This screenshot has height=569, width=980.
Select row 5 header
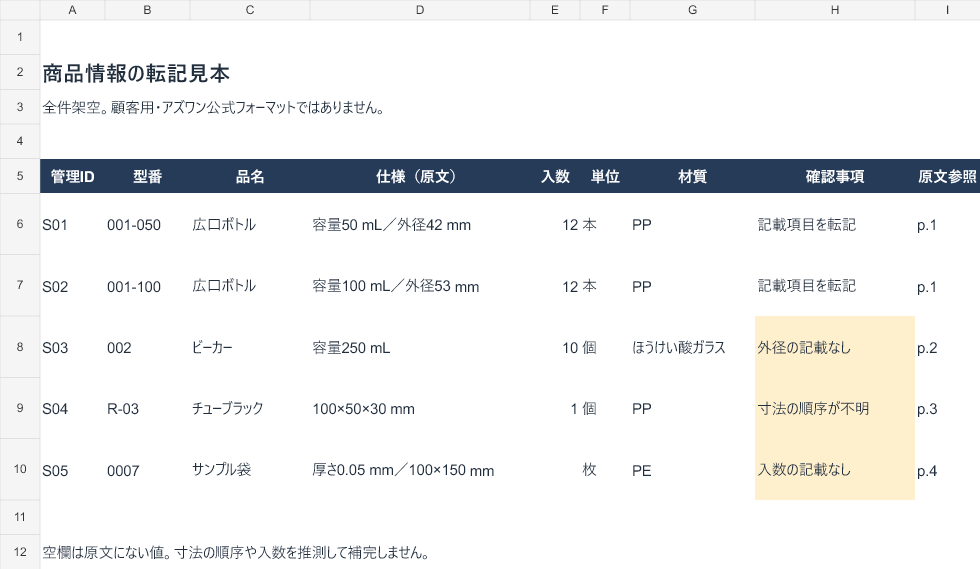click(20, 176)
